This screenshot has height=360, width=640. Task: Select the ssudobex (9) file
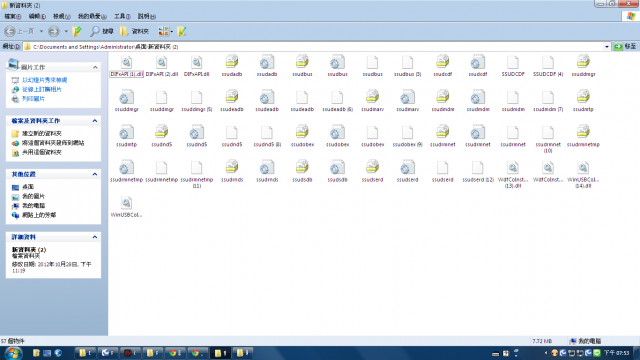point(407,136)
